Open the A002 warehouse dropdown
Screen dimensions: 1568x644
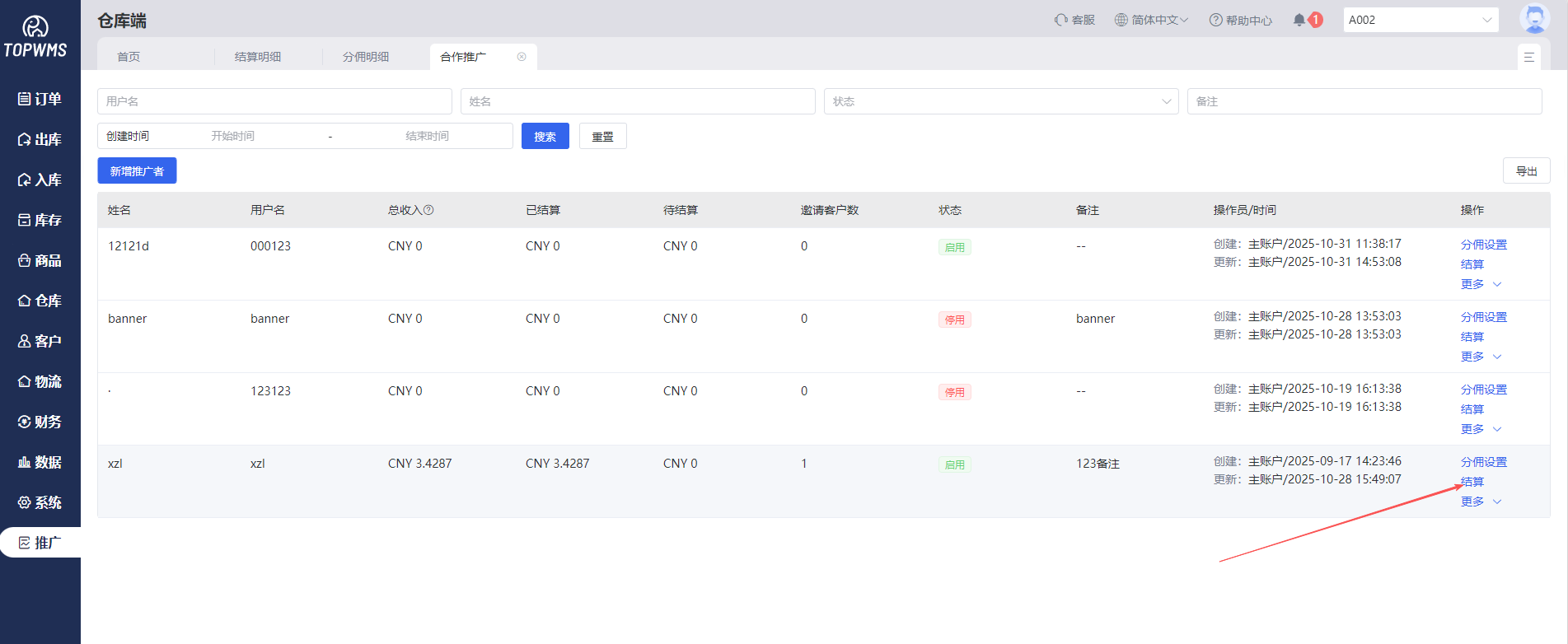[1421, 20]
